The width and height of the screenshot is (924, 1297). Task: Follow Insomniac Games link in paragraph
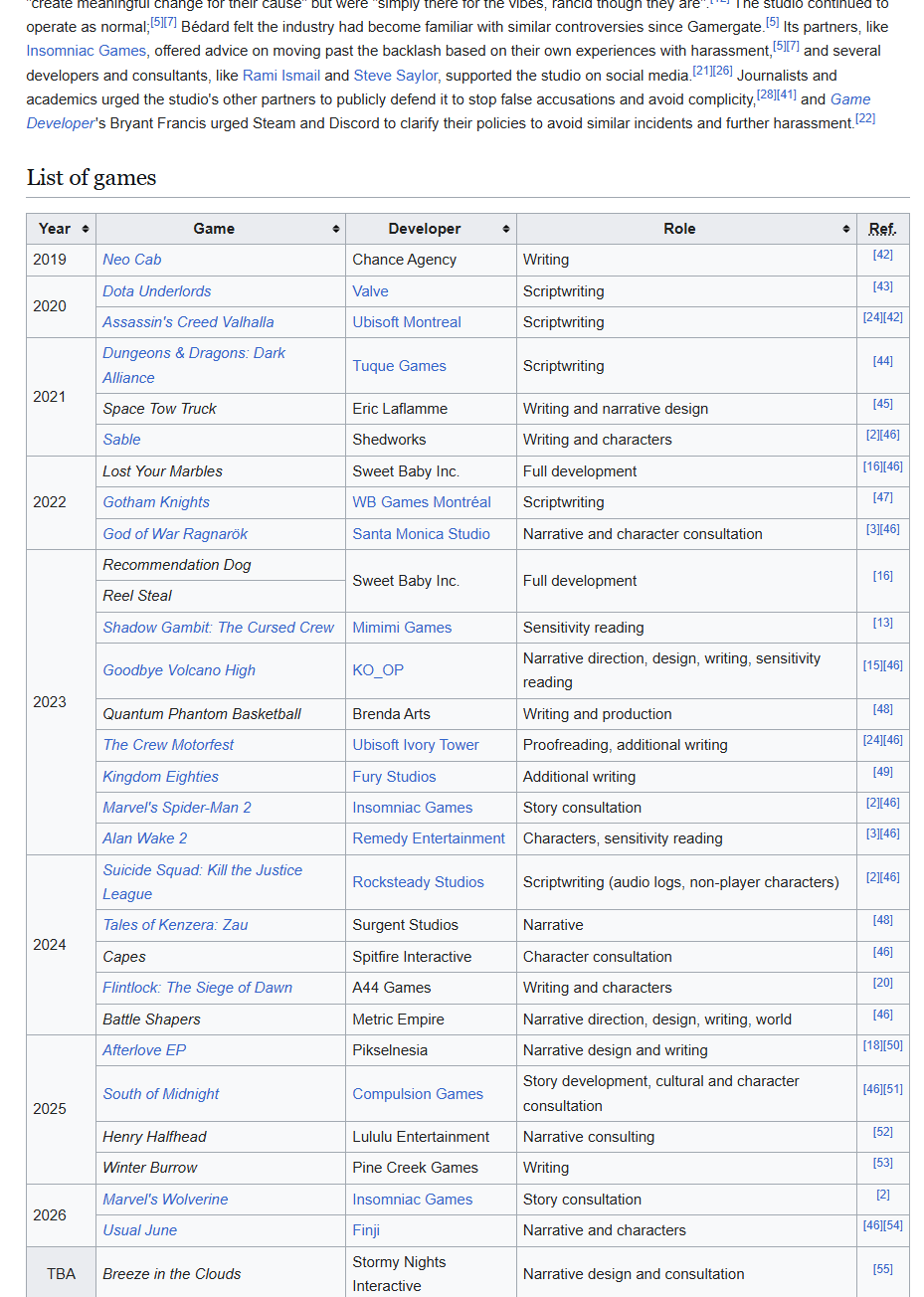[87, 51]
